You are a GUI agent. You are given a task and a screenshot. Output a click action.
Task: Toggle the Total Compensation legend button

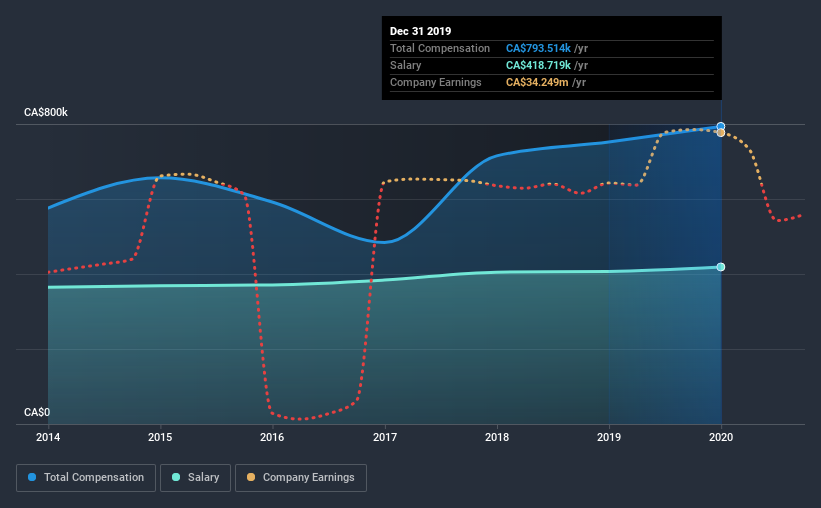86,478
